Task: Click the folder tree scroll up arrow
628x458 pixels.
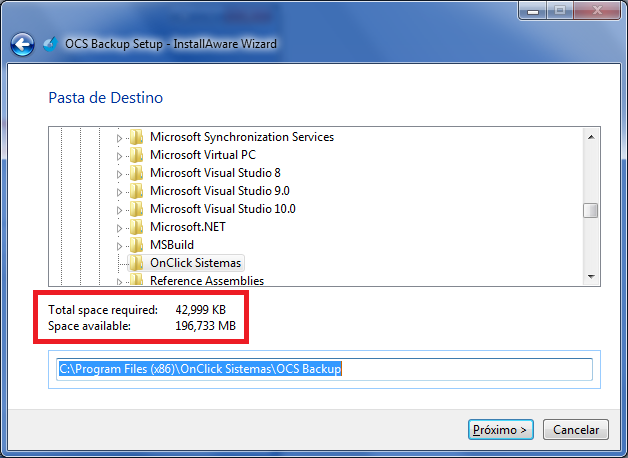Action: click(591, 137)
